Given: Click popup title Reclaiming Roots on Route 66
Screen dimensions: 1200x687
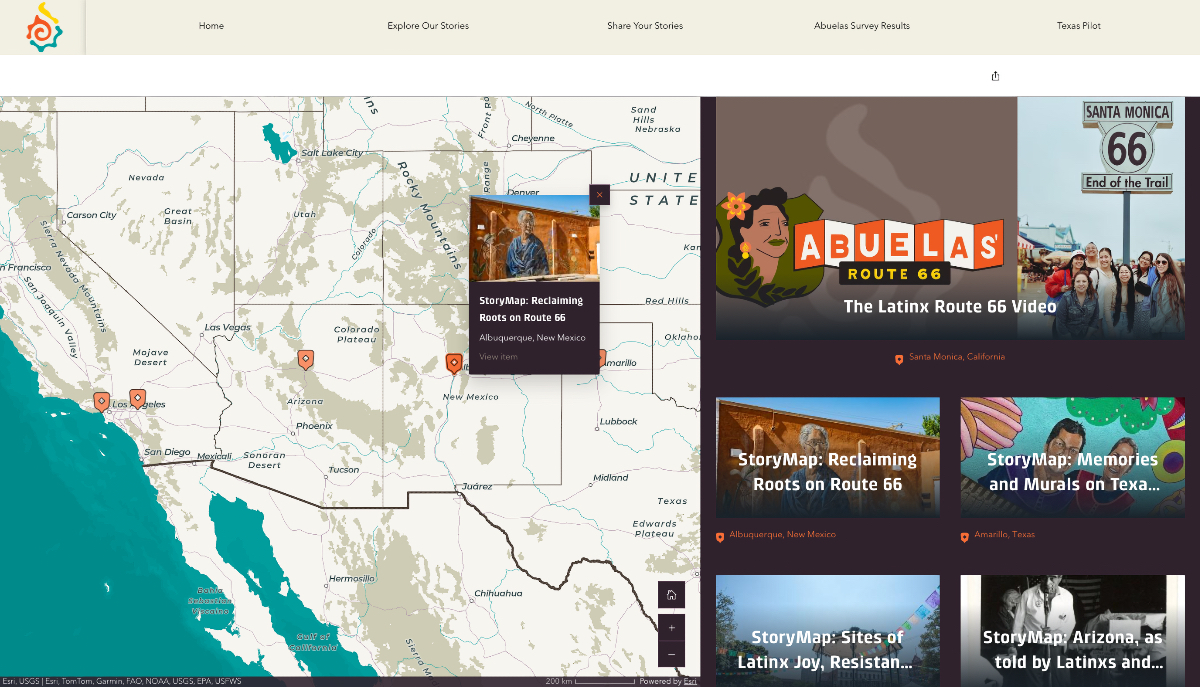Looking at the screenshot, I should (531, 309).
